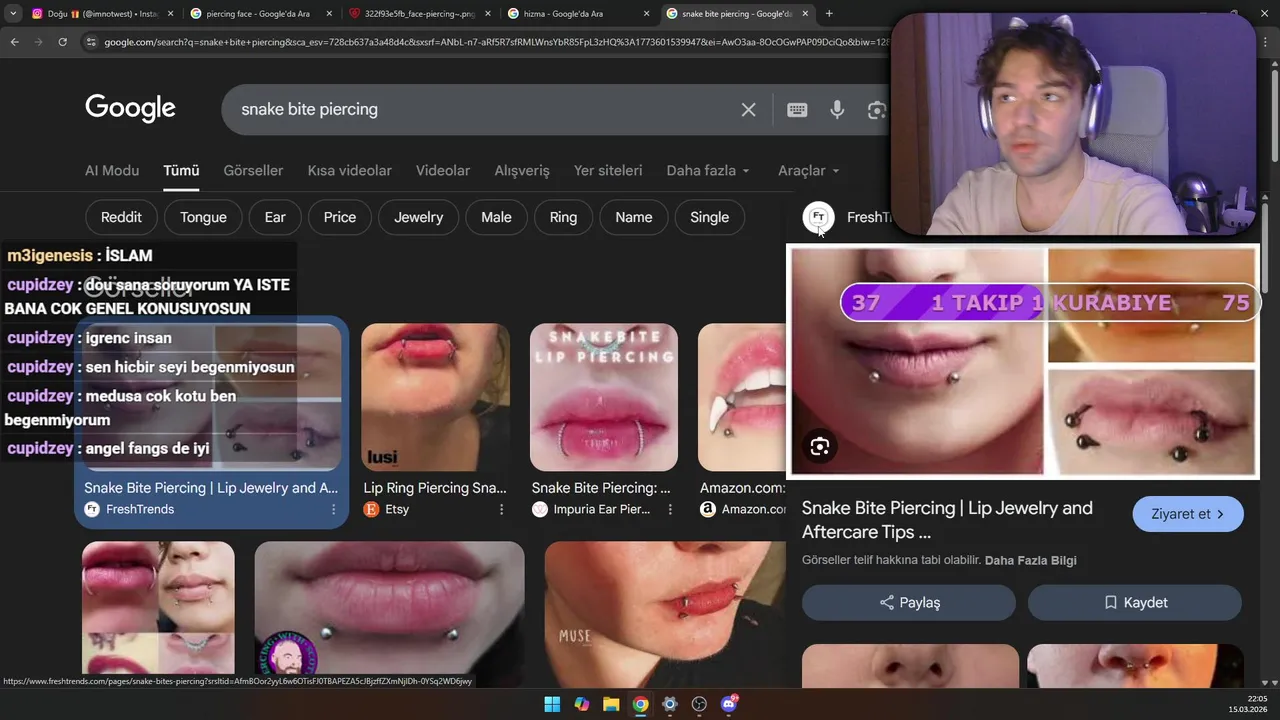1280x720 pixels.
Task: Click the FreshTrends logo in preview panel
Action: coord(818,217)
